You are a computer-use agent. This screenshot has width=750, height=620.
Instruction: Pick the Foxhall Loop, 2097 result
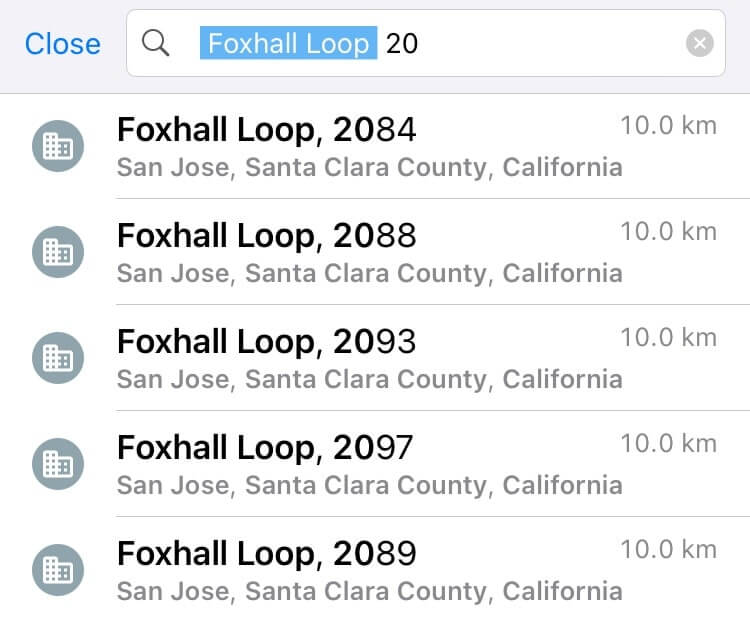pyautogui.click(x=265, y=448)
